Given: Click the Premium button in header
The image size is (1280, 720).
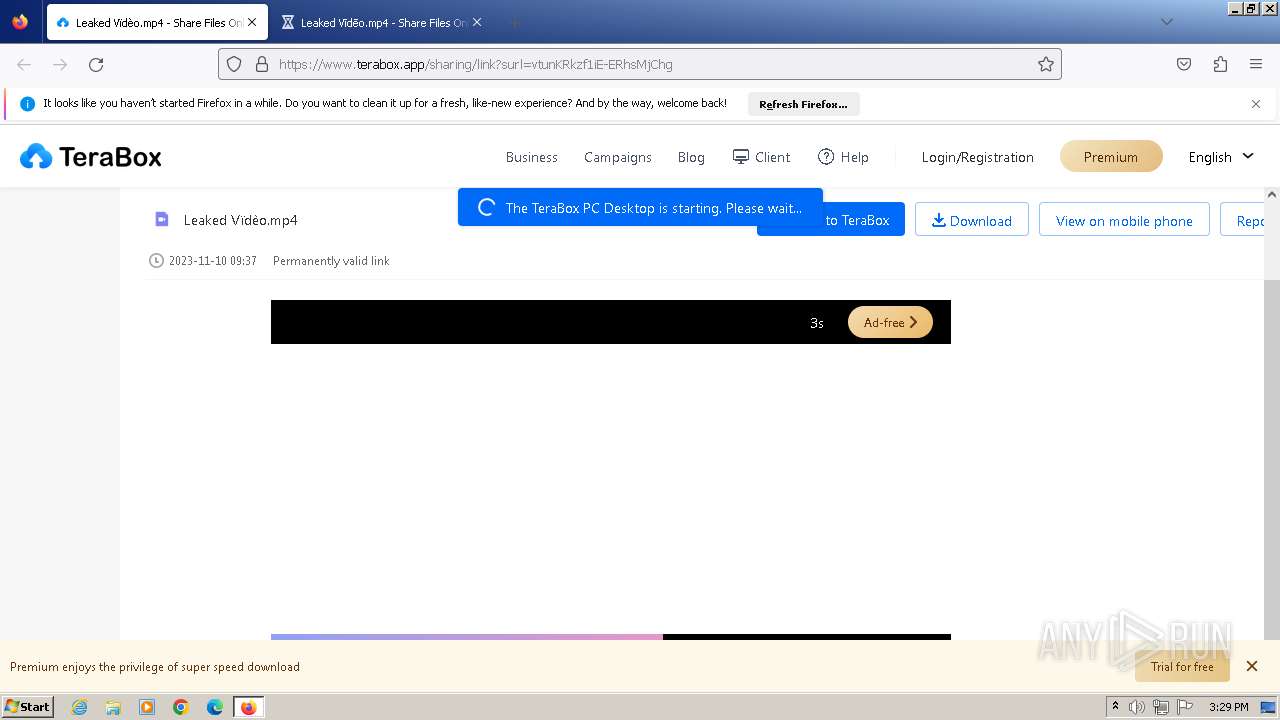Looking at the screenshot, I should (1111, 157).
